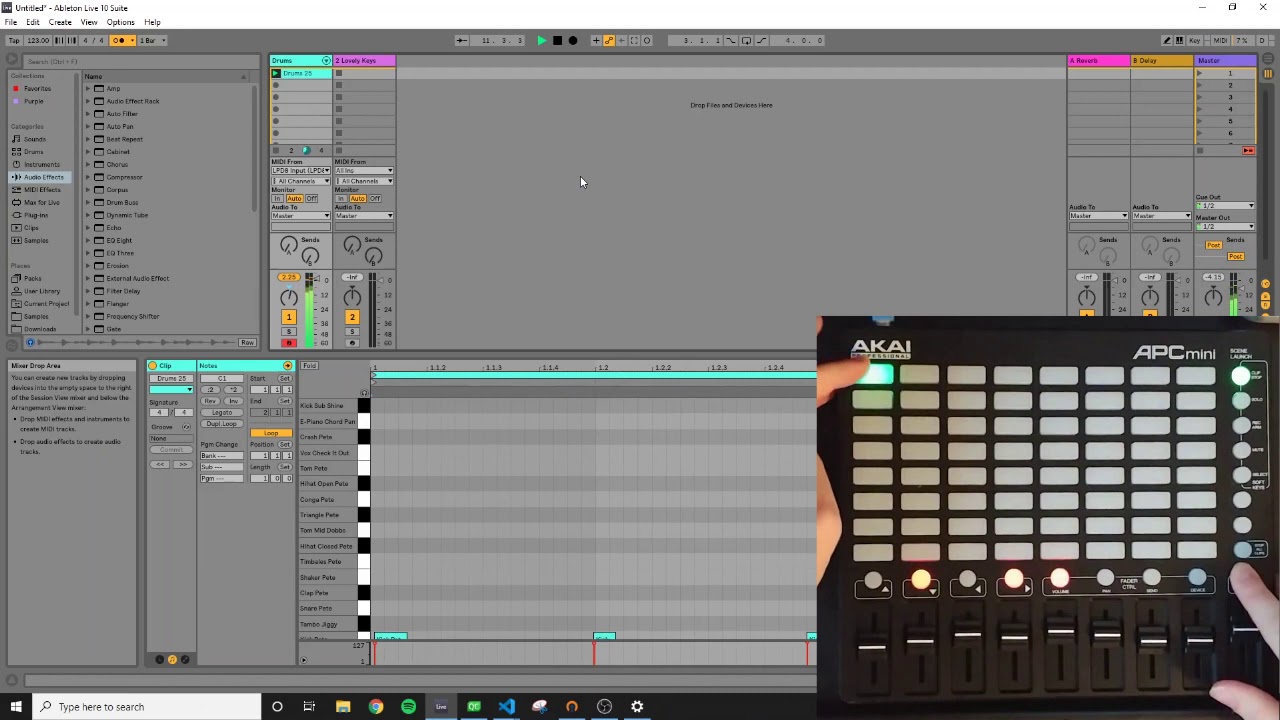Select Instruments category in browser
This screenshot has width=1280, height=720.
[41, 164]
